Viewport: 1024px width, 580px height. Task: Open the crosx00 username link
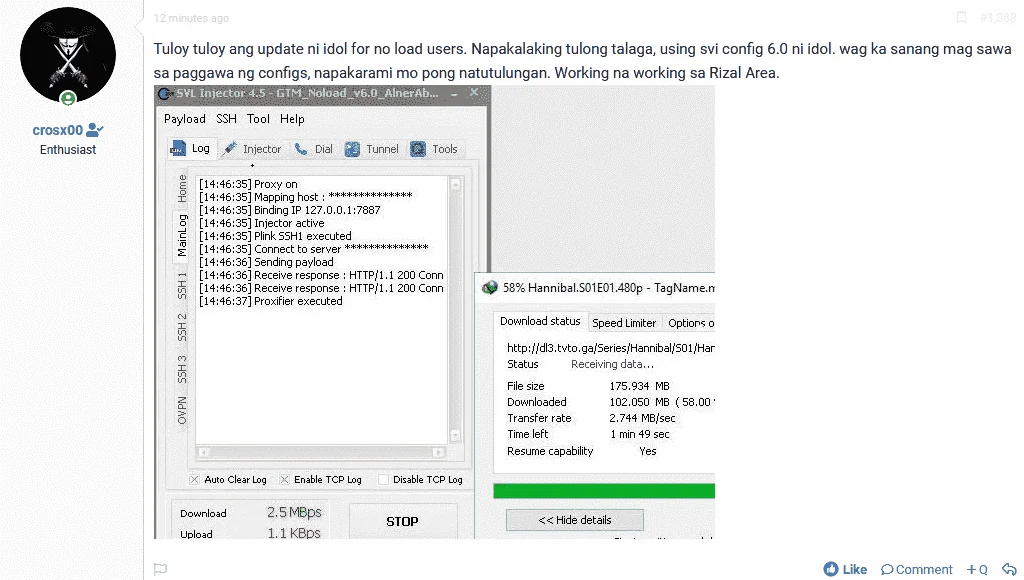coord(57,130)
